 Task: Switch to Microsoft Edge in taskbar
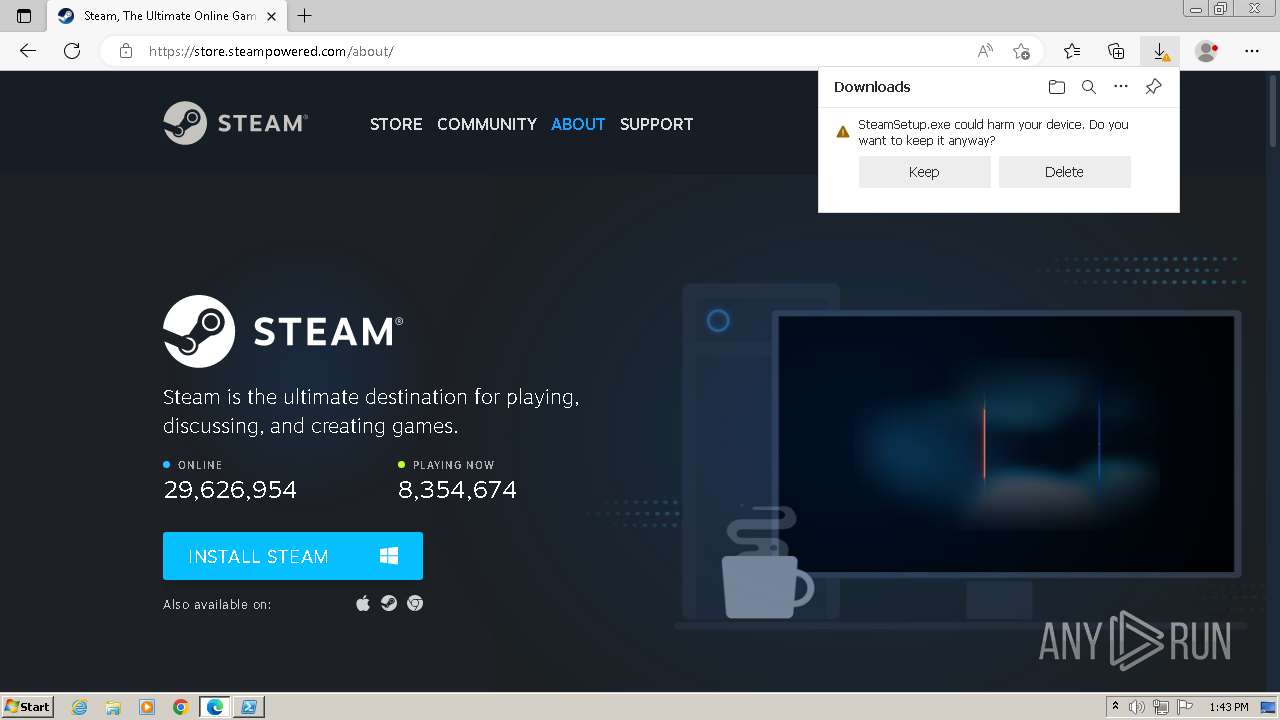click(215, 707)
